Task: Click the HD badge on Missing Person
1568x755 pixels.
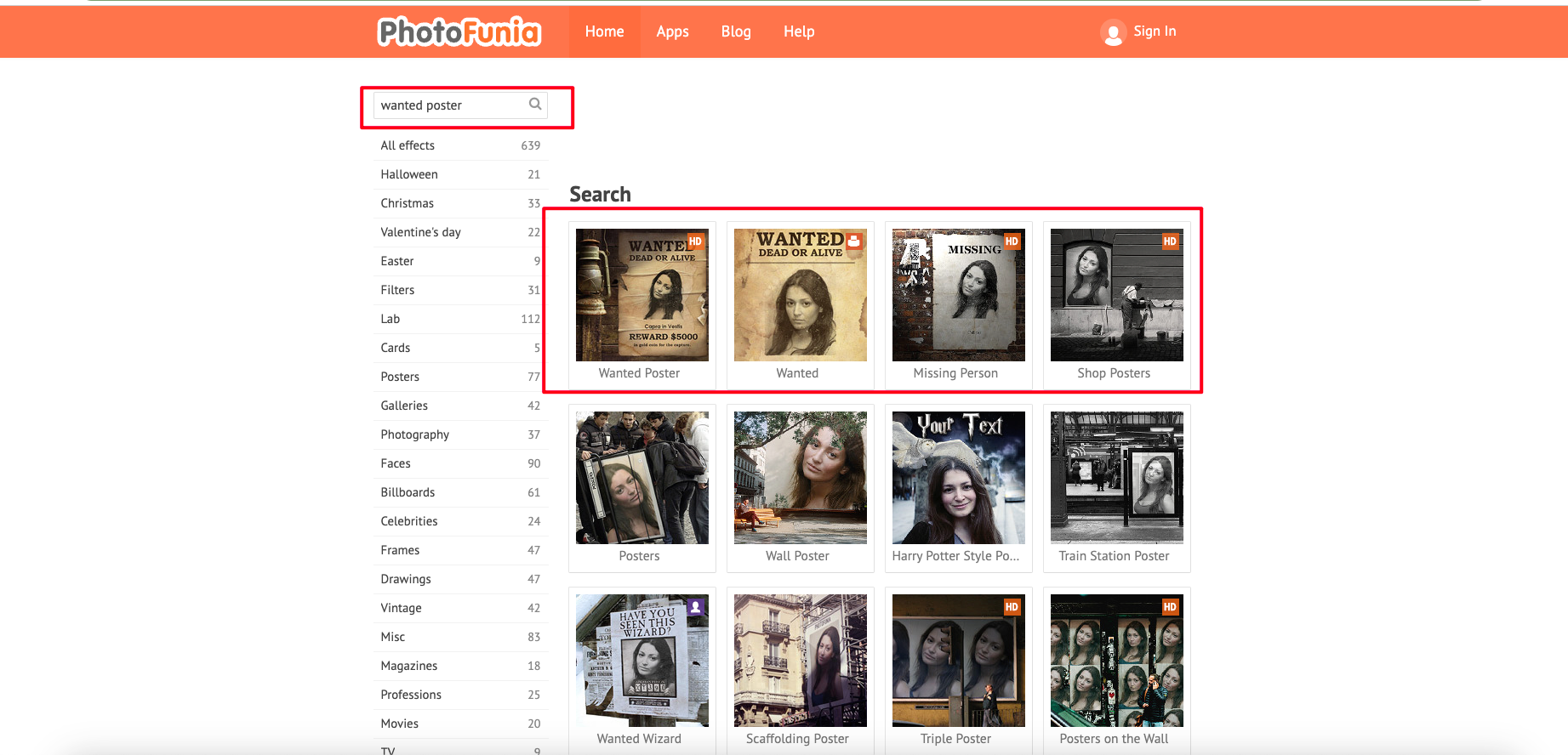Action: tap(1012, 241)
